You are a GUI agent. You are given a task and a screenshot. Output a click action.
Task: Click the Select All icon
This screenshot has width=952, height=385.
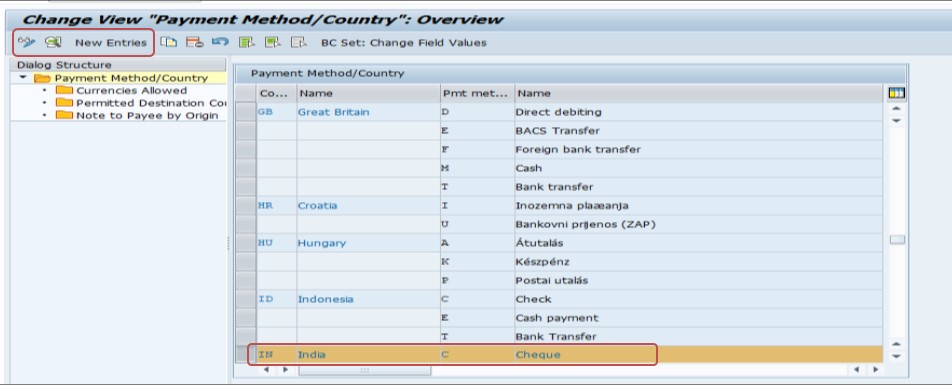coord(246,43)
